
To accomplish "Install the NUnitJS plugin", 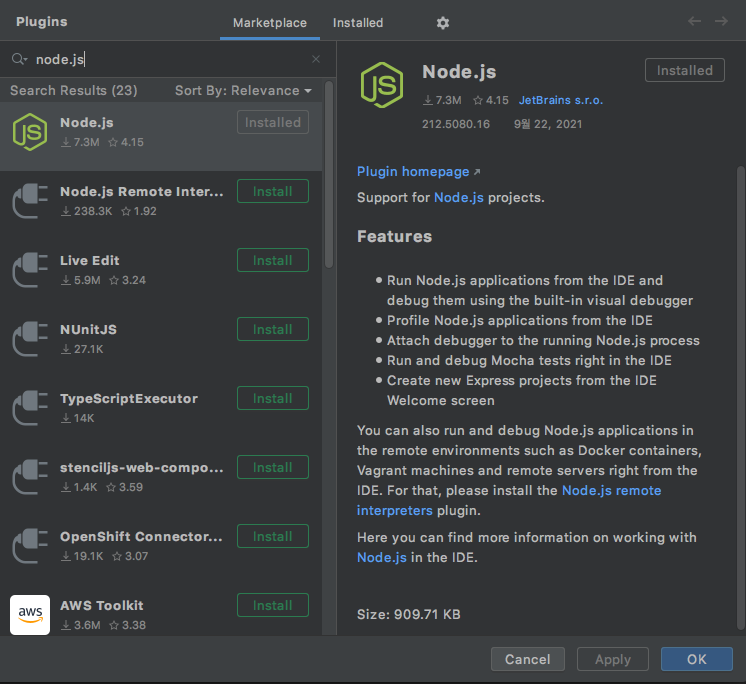I will (273, 329).
